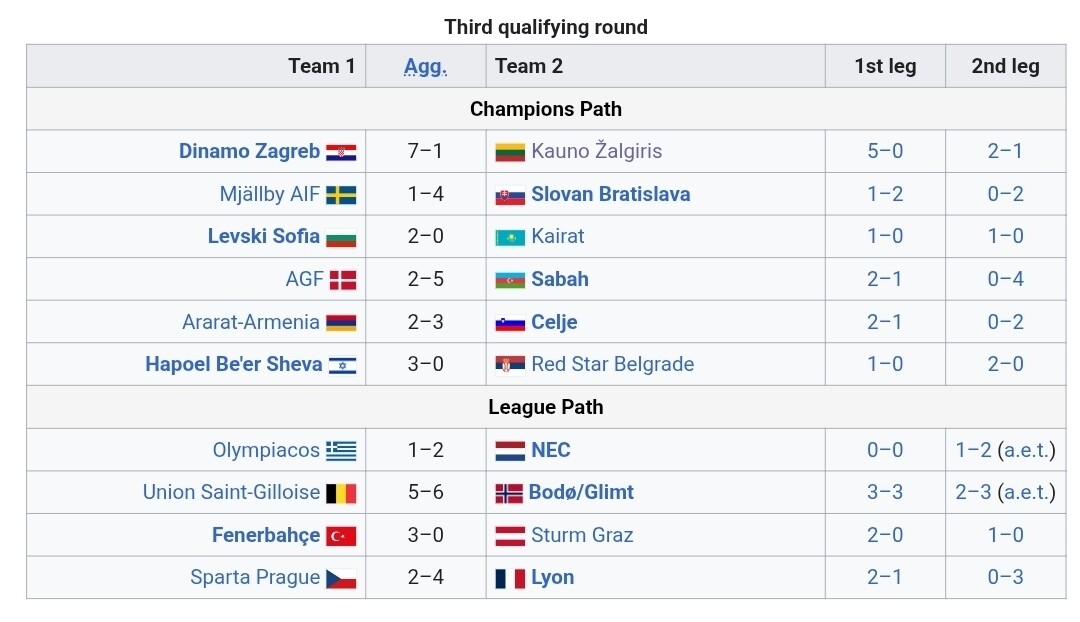Open the Agg. column header link

(425, 66)
